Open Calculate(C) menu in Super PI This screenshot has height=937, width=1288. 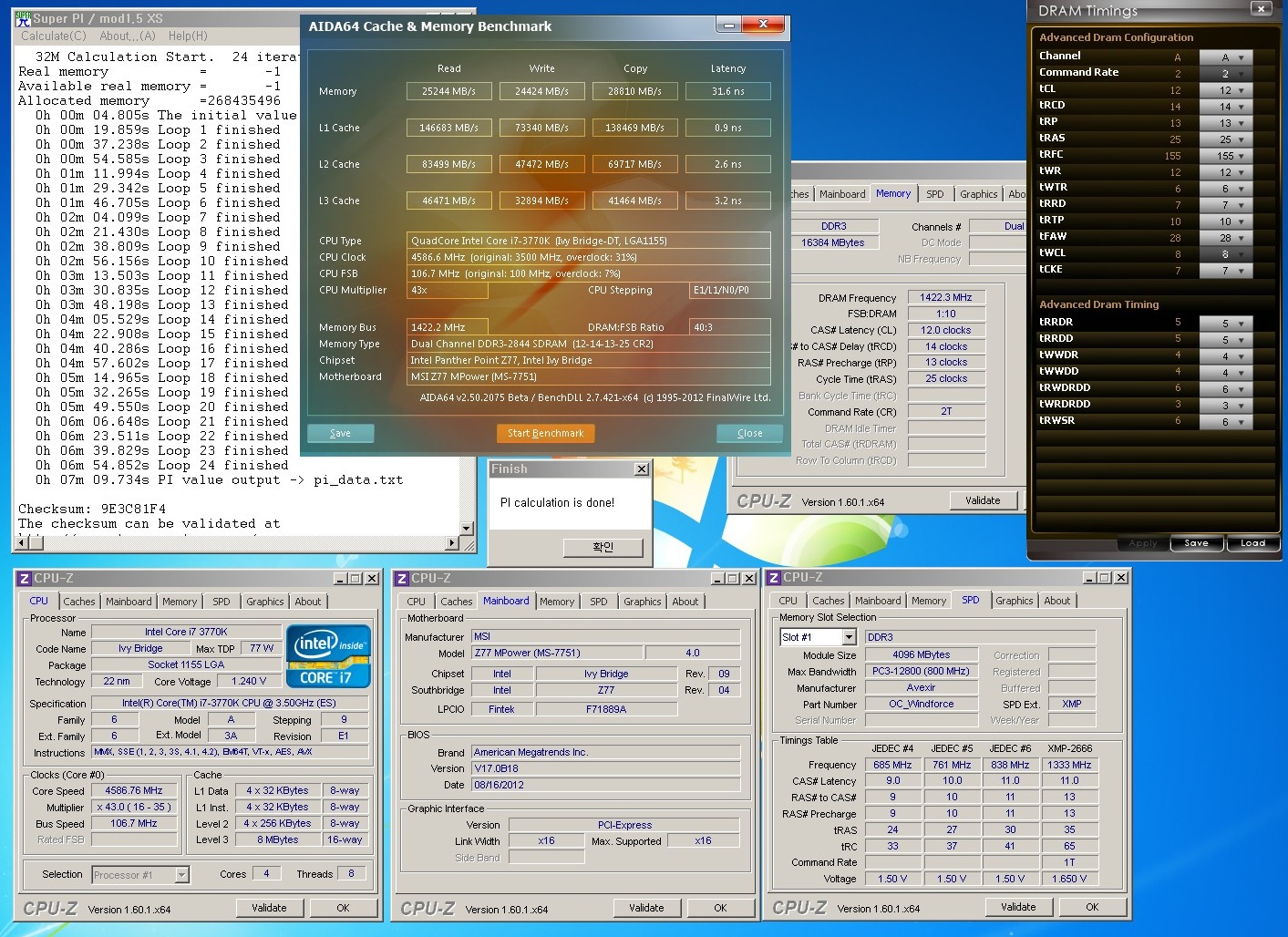coord(53,36)
